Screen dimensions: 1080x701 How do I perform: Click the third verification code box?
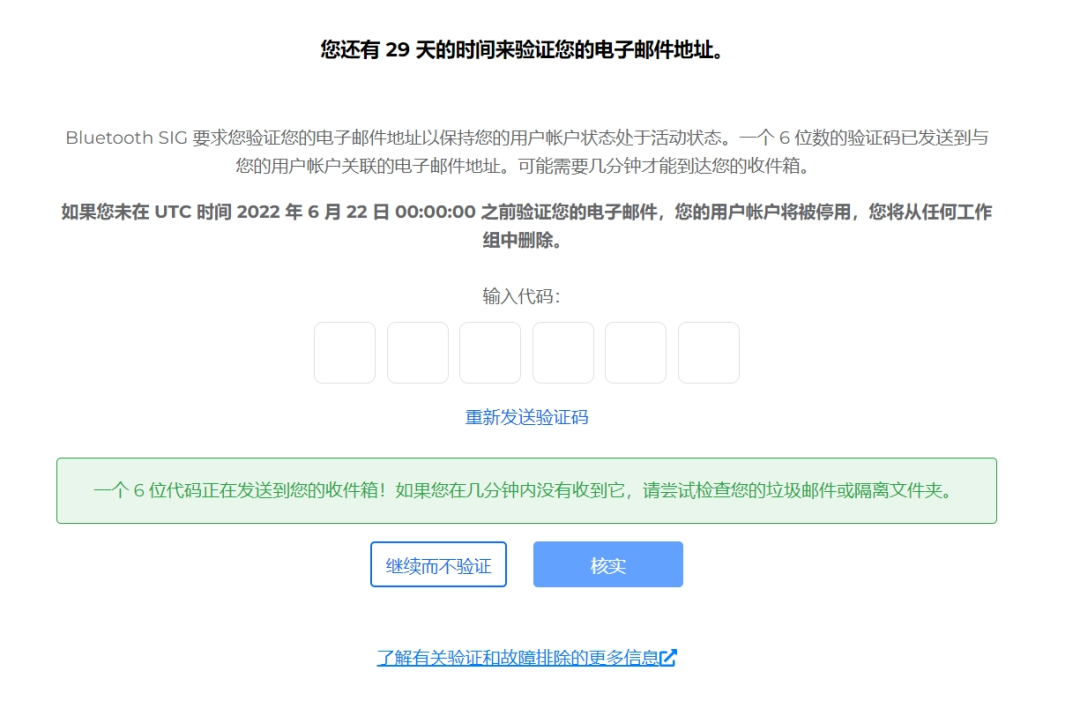pyautogui.click(x=490, y=352)
